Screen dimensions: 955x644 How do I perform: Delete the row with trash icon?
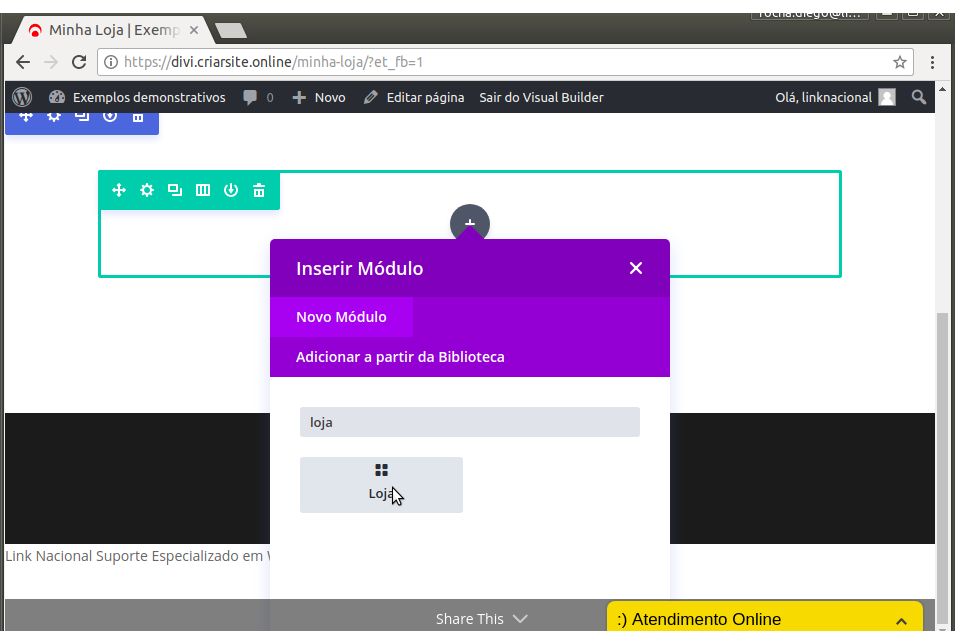(259, 190)
